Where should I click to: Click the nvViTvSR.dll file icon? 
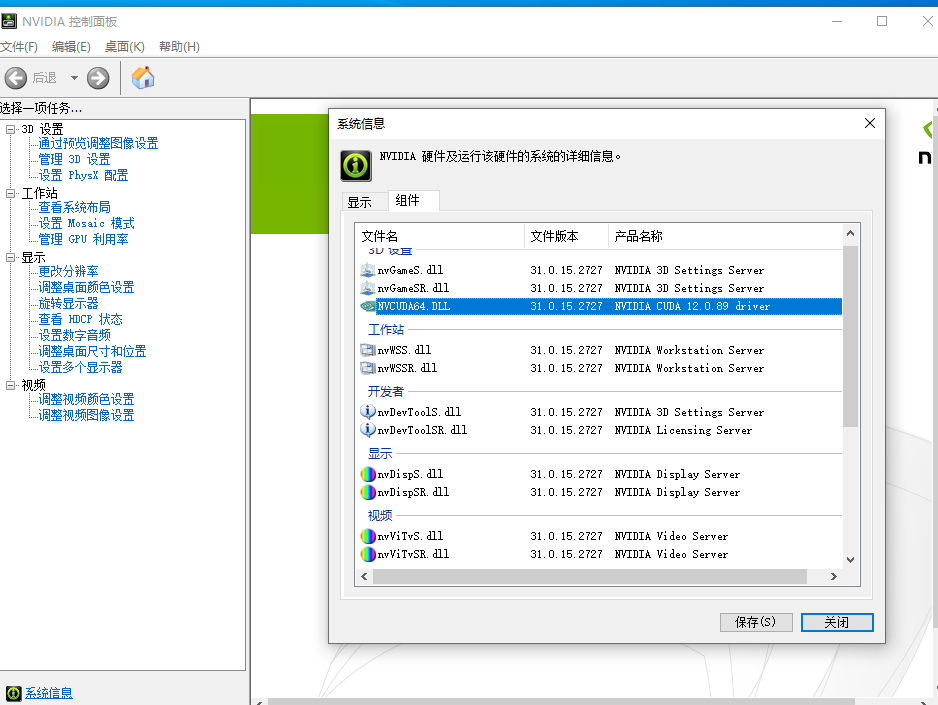[x=368, y=554]
